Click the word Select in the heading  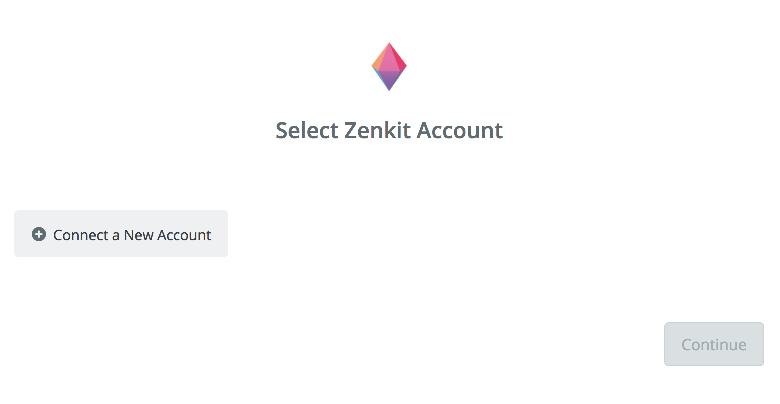(307, 130)
